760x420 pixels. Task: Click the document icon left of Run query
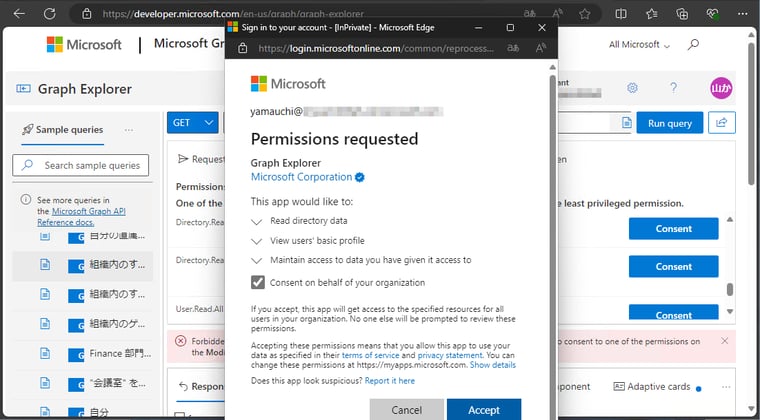(627, 123)
